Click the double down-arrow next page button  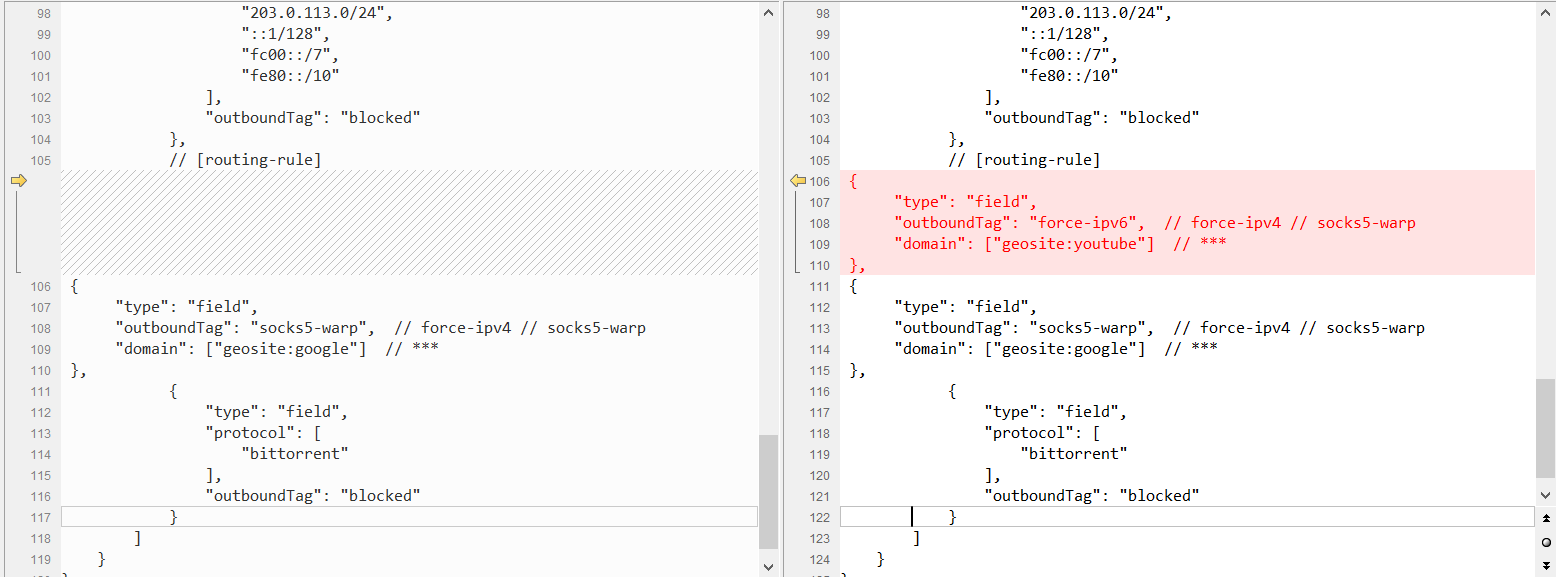(x=1546, y=563)
